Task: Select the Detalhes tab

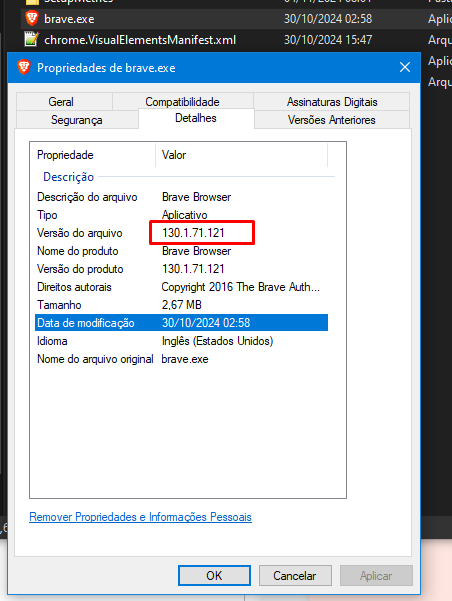Action: point(196,118)
